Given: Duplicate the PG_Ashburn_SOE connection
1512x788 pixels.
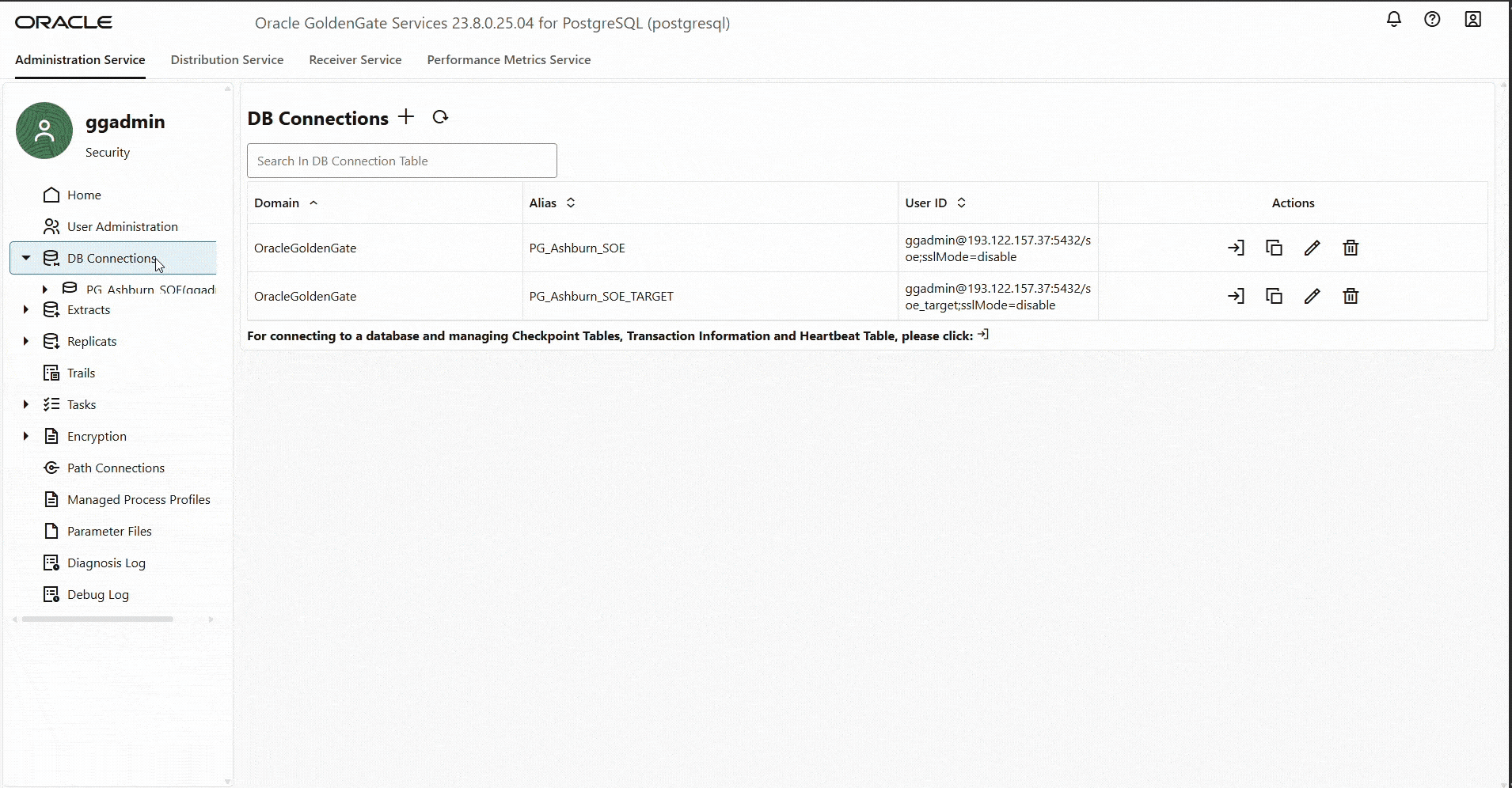Looking at the screenshot, I should (1274, 248).
